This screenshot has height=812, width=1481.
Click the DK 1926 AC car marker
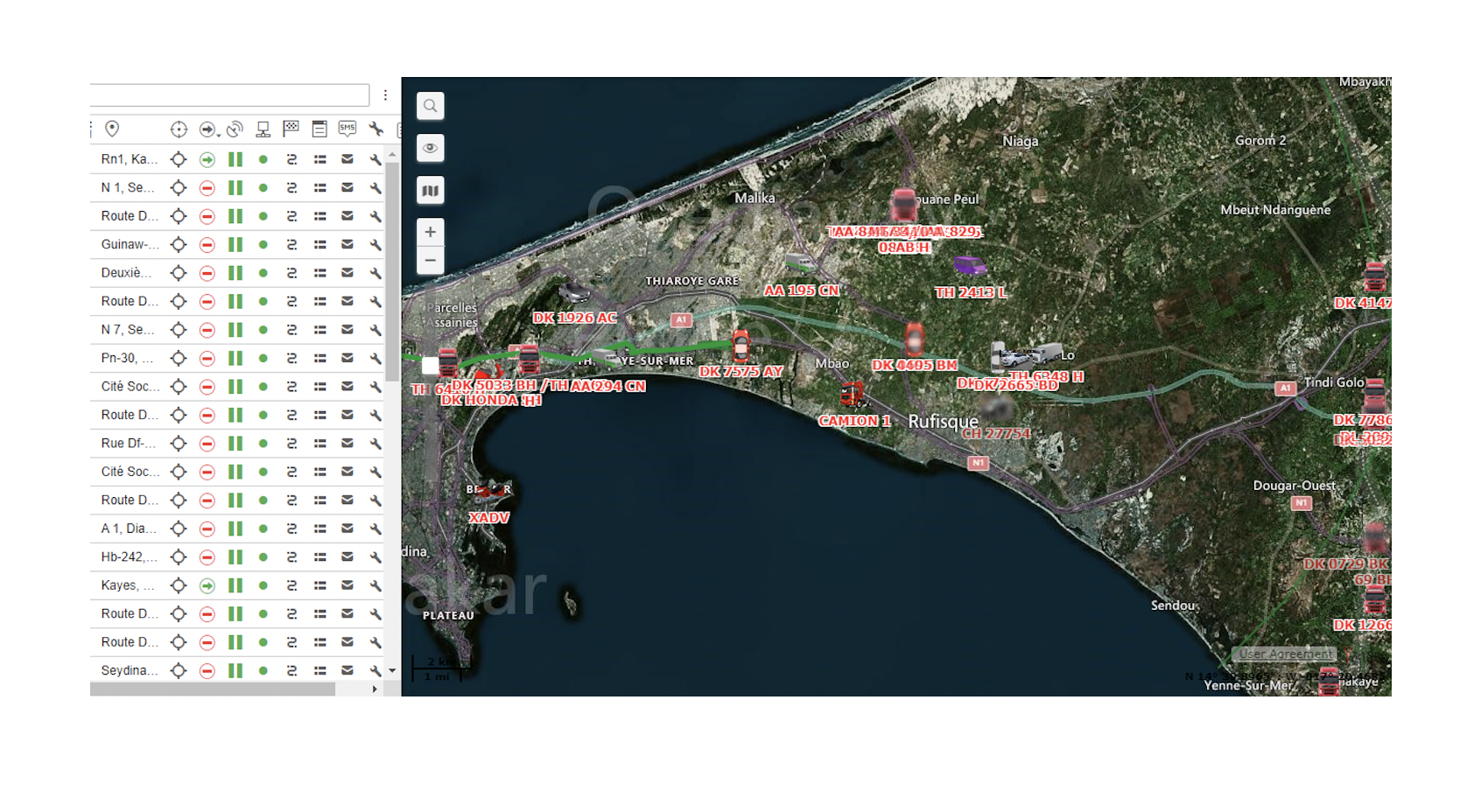click(574, 291)
